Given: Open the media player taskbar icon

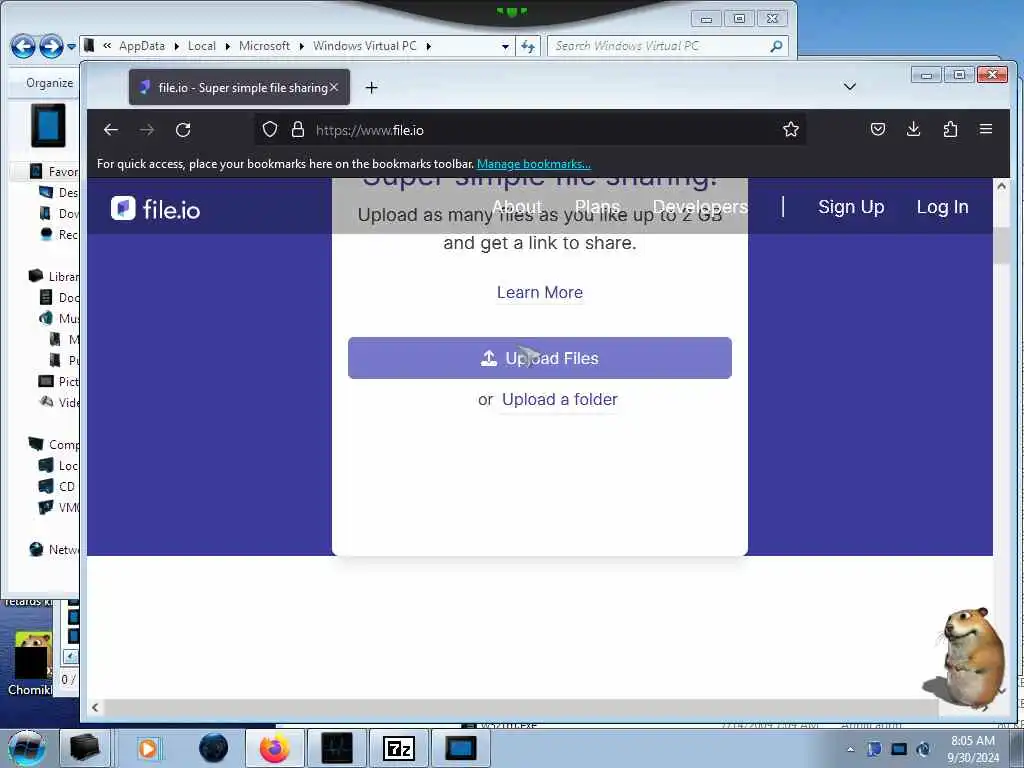Looking at the screenshot, I should point(148,748).
